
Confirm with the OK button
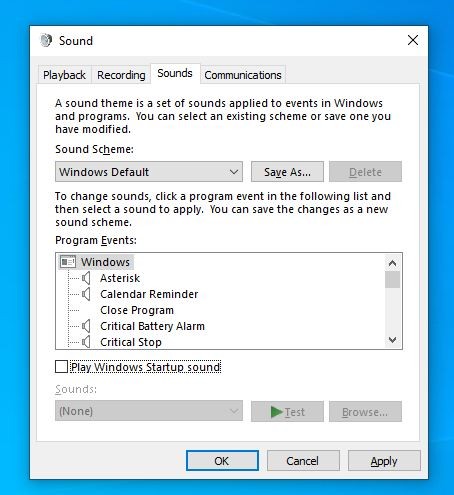pos(222,461)
